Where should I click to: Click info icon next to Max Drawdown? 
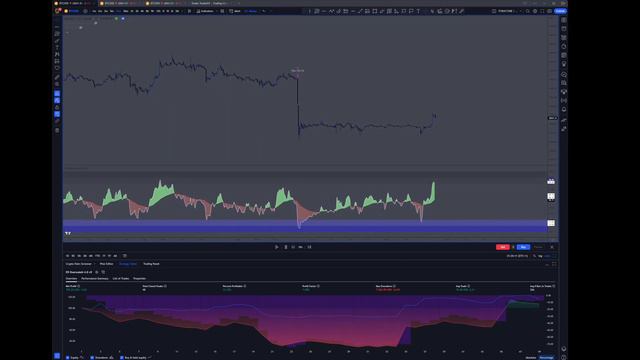[x=394, y=286]
